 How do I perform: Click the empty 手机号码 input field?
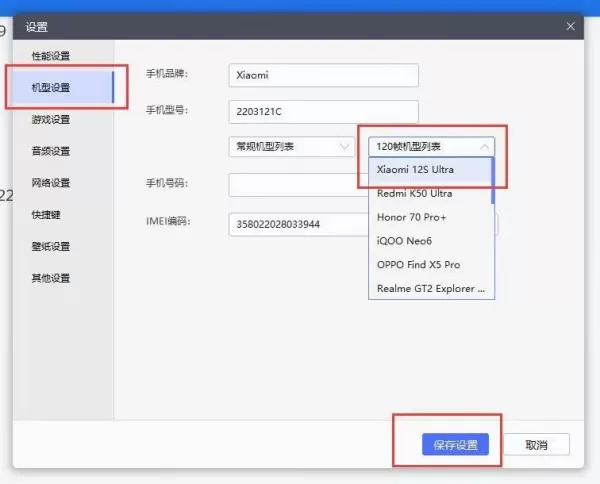click(x=298, y=185)
